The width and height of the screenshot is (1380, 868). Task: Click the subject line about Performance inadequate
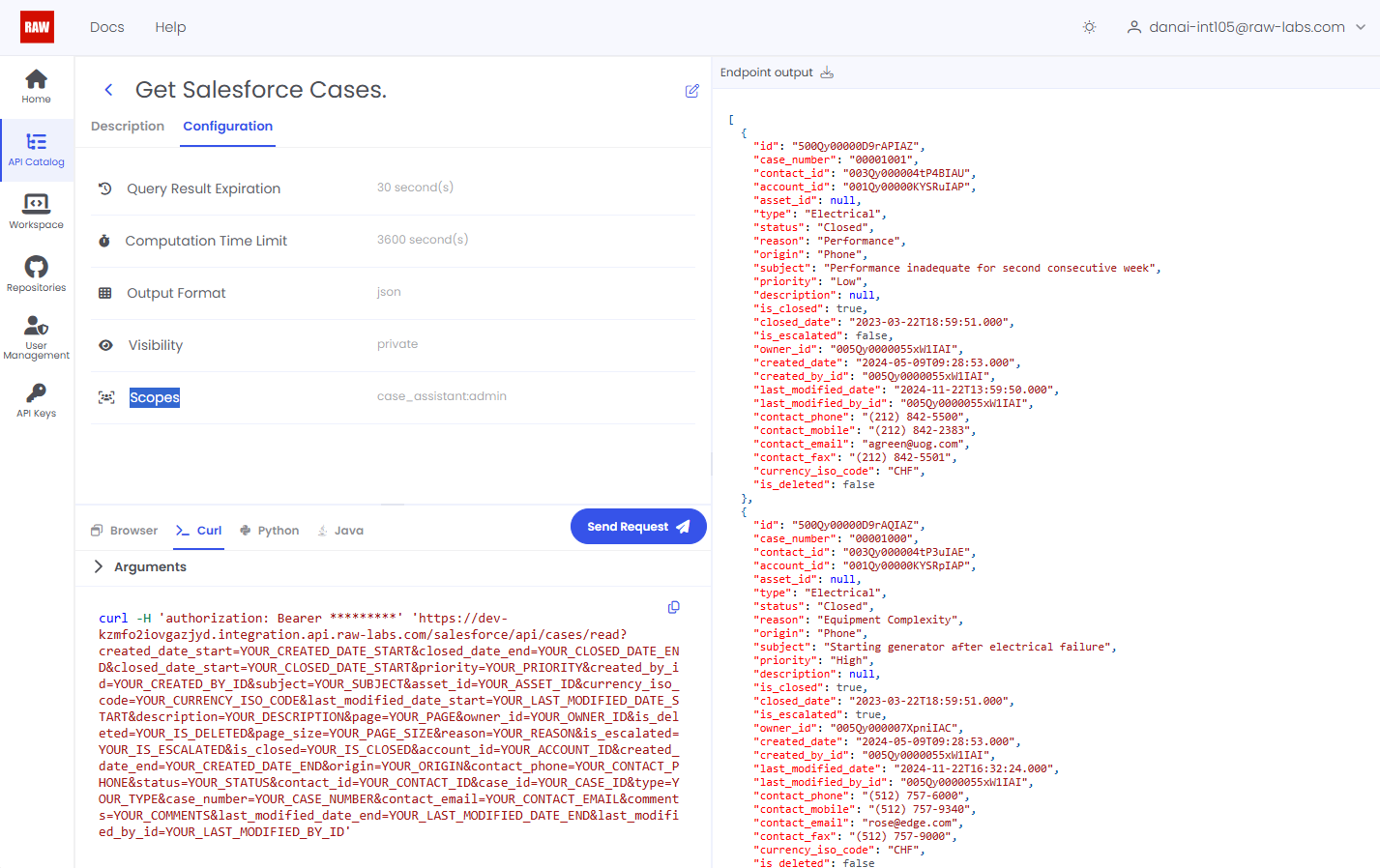pos(957,269)
